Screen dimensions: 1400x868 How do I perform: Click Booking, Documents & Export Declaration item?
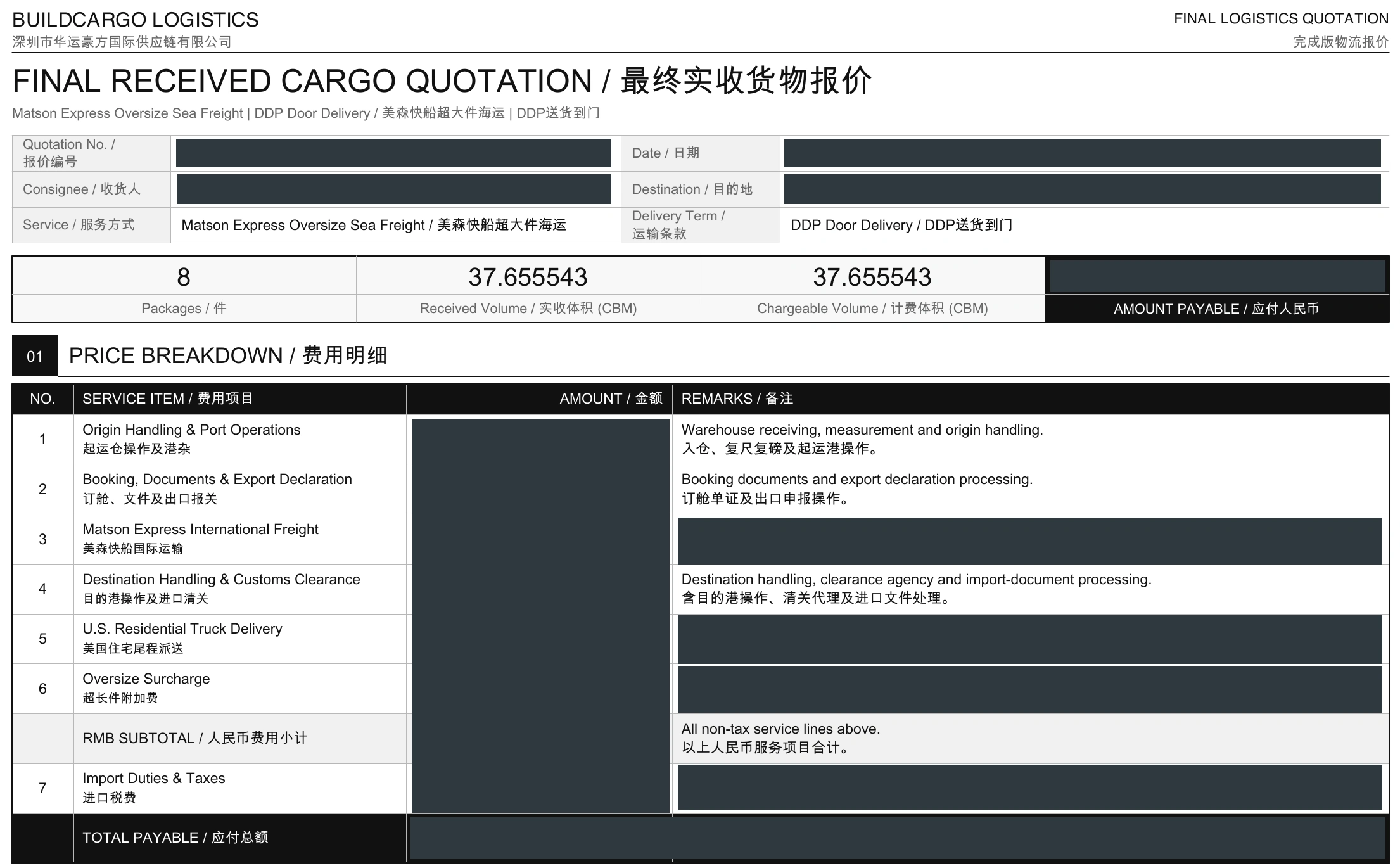click(217, 488)
